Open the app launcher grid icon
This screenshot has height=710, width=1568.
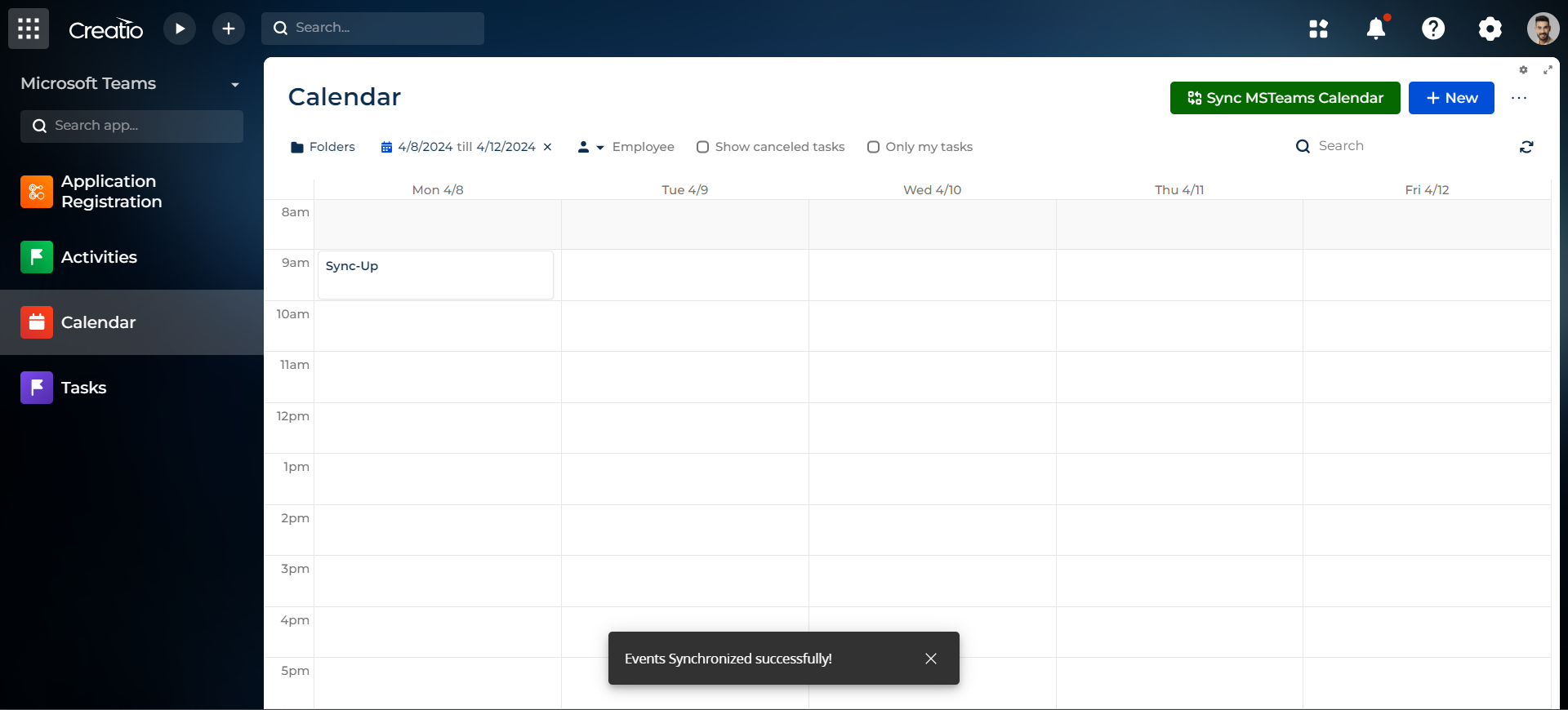[29, 29]
